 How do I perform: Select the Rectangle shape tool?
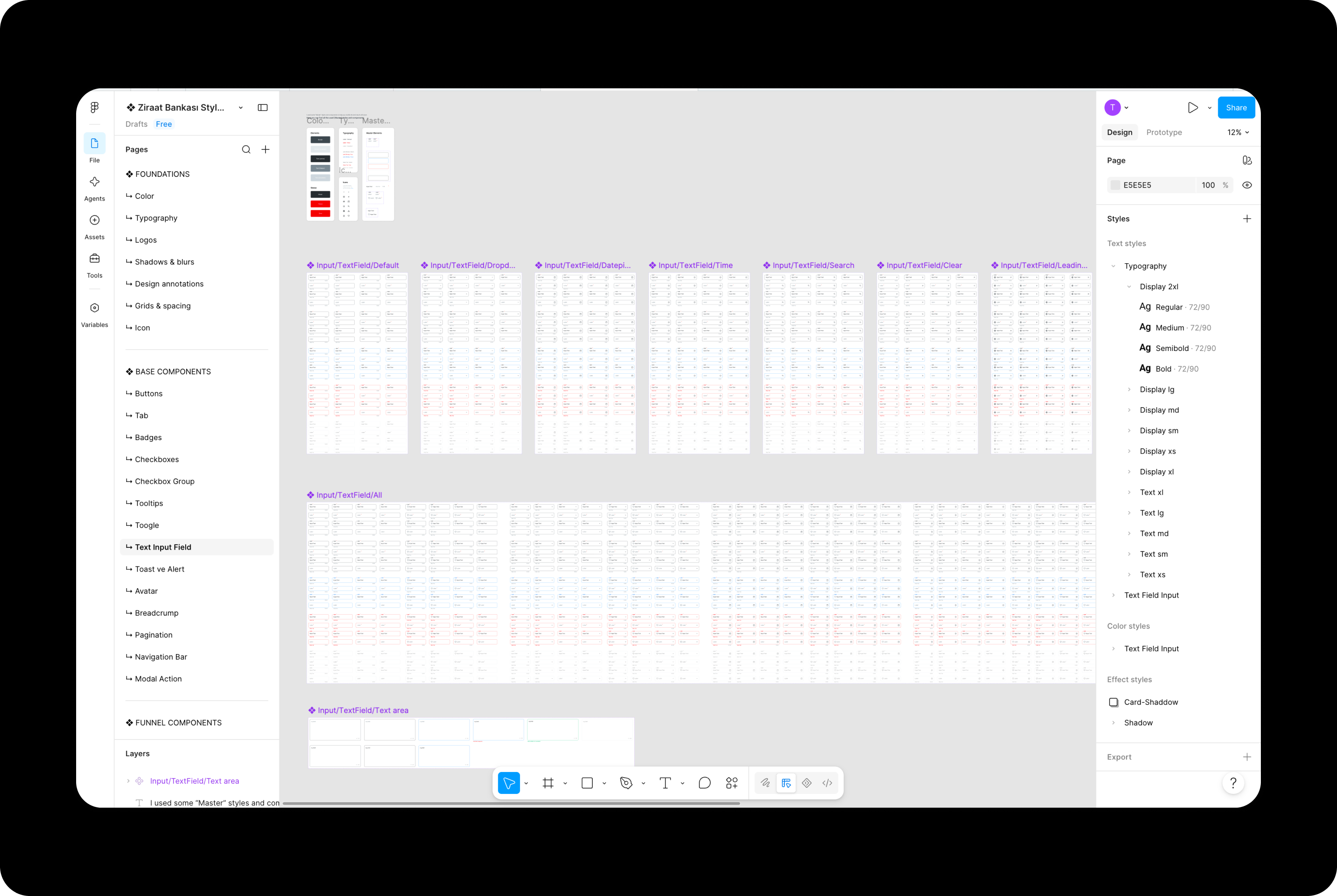click(587, 783)
